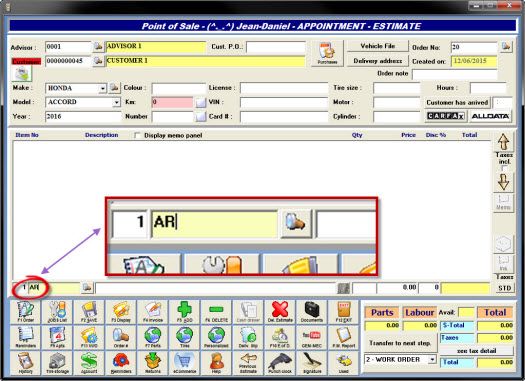The height and width of the screenshot is (381, 525).
Task: Click the Order # search icon
Action: click(121, 337)
